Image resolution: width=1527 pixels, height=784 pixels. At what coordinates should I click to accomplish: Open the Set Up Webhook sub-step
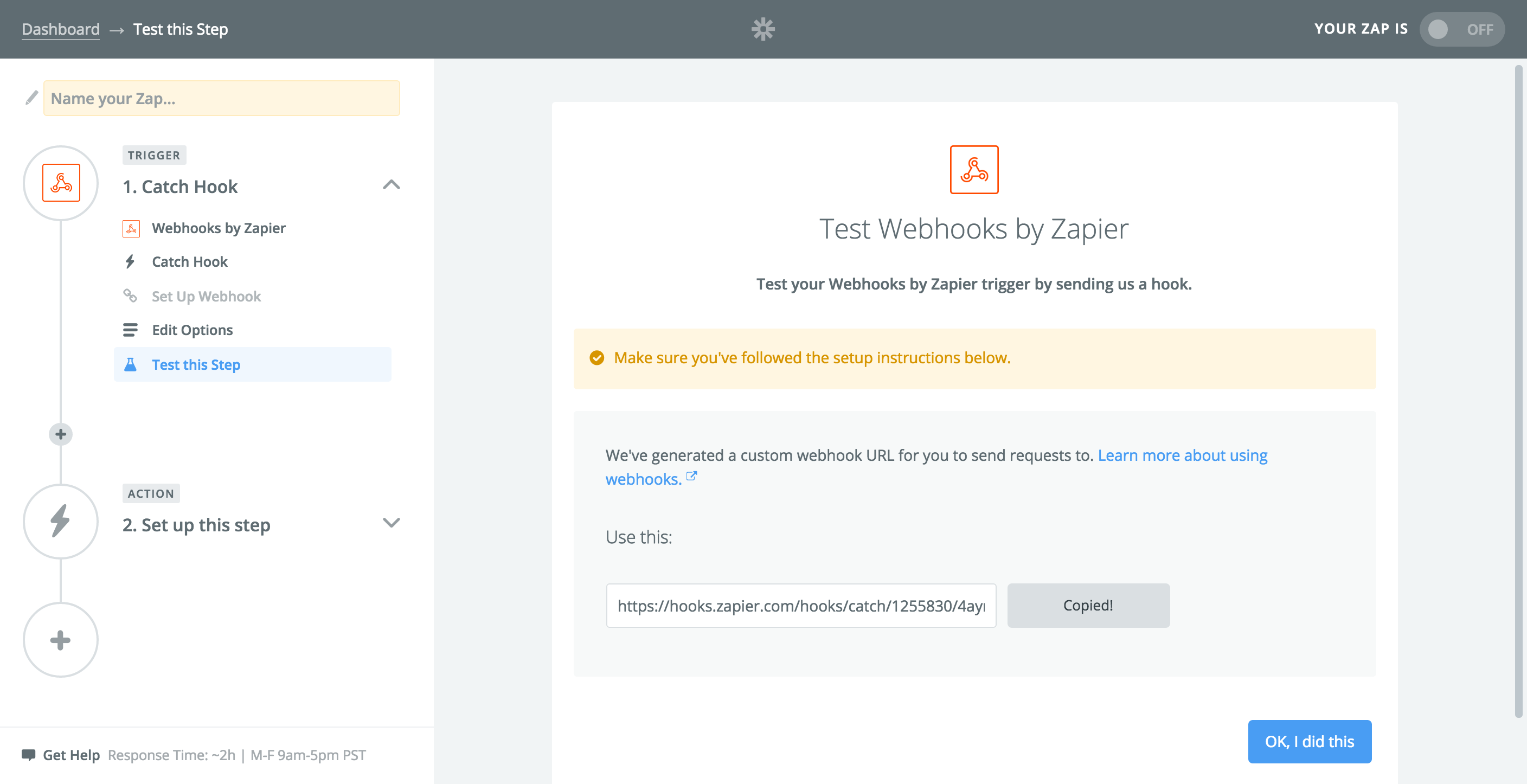206,295
